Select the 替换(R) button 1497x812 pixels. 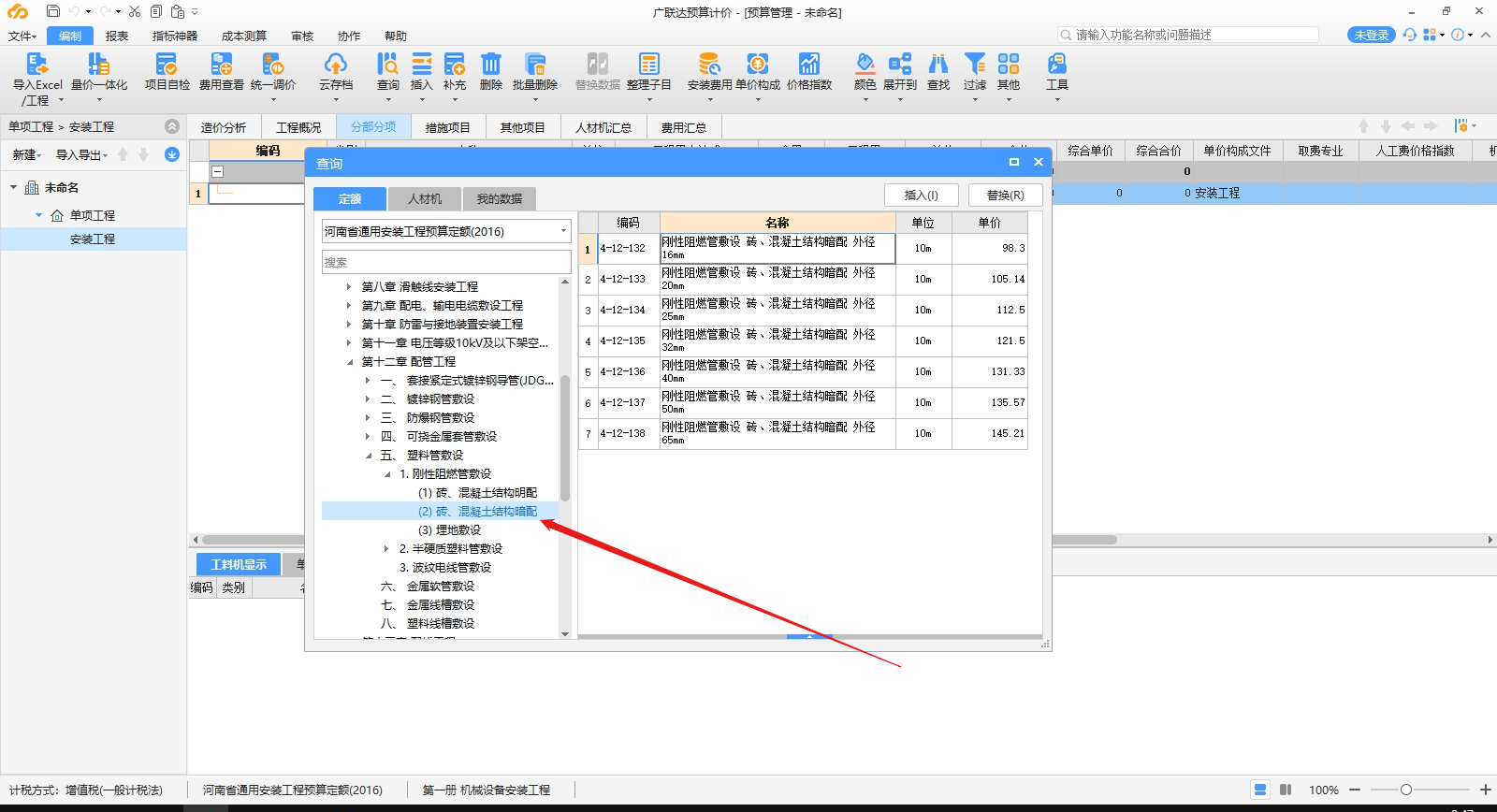pos(1006,195)
